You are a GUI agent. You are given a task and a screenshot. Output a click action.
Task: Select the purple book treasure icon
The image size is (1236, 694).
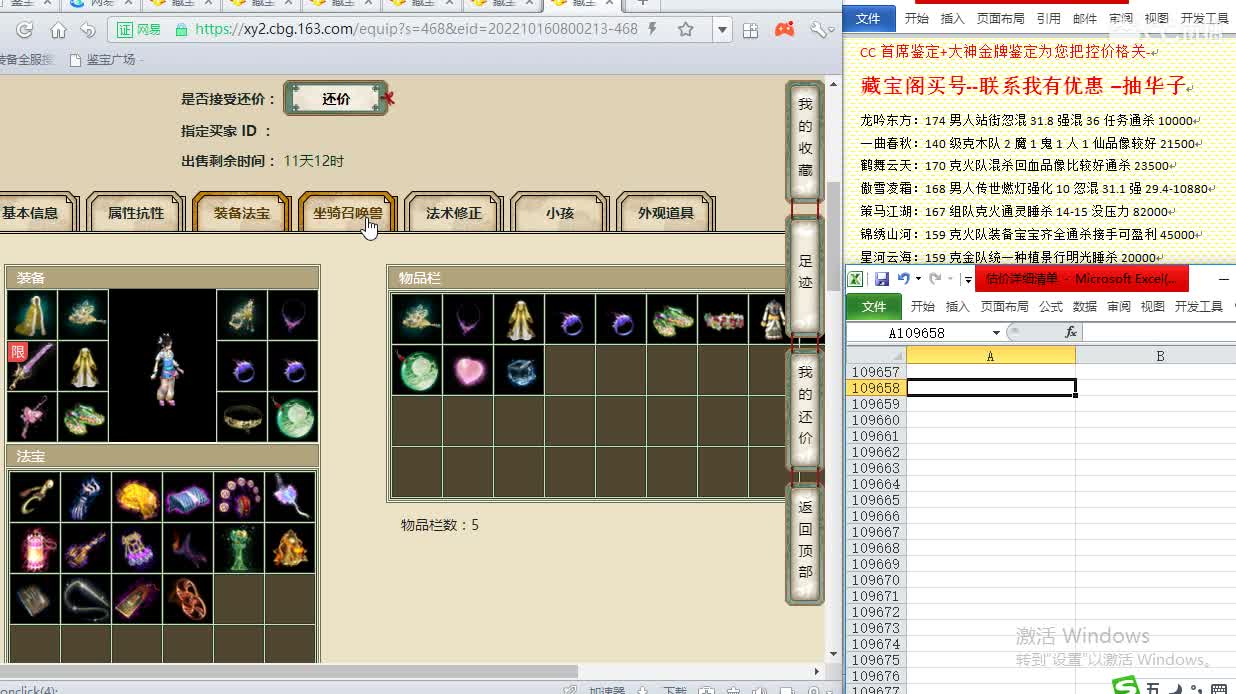[x=188, y=496]
